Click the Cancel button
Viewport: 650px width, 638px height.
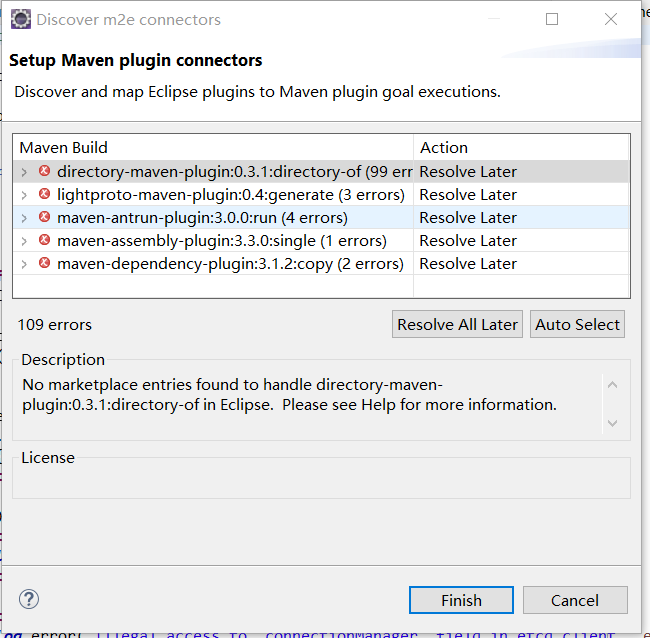575,600
